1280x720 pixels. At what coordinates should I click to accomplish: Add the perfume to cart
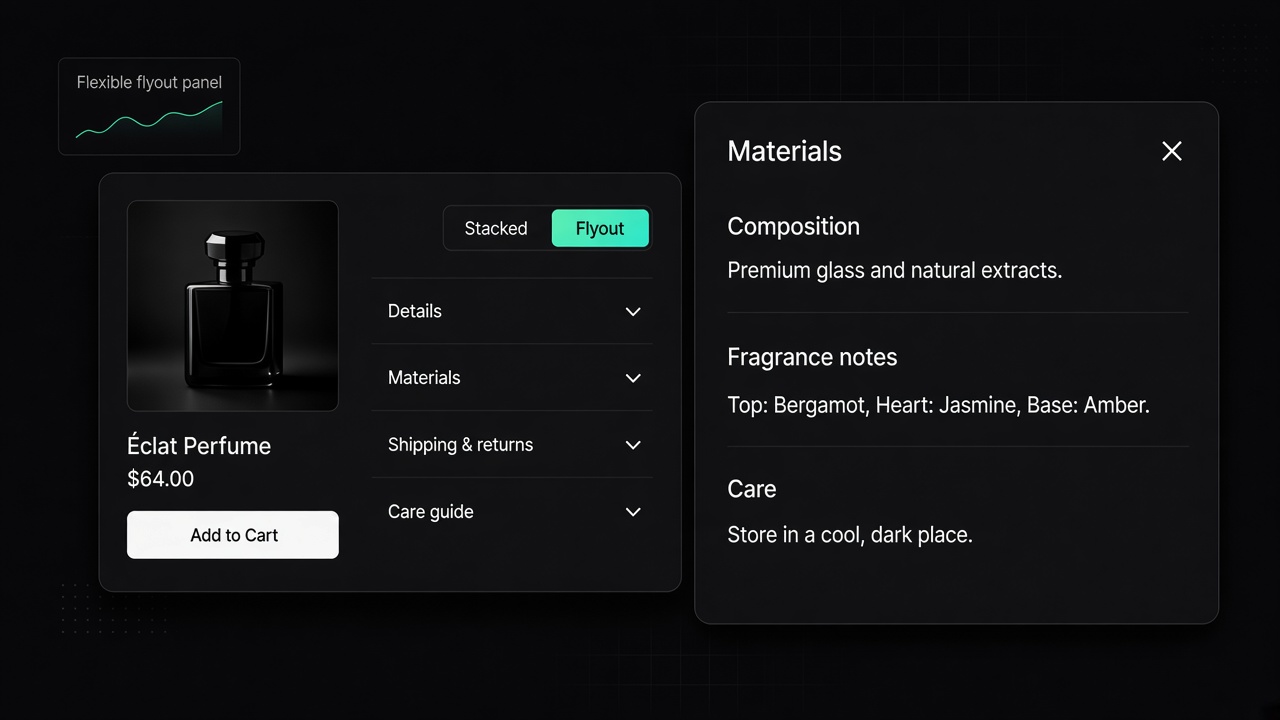[x=233, y=535]
